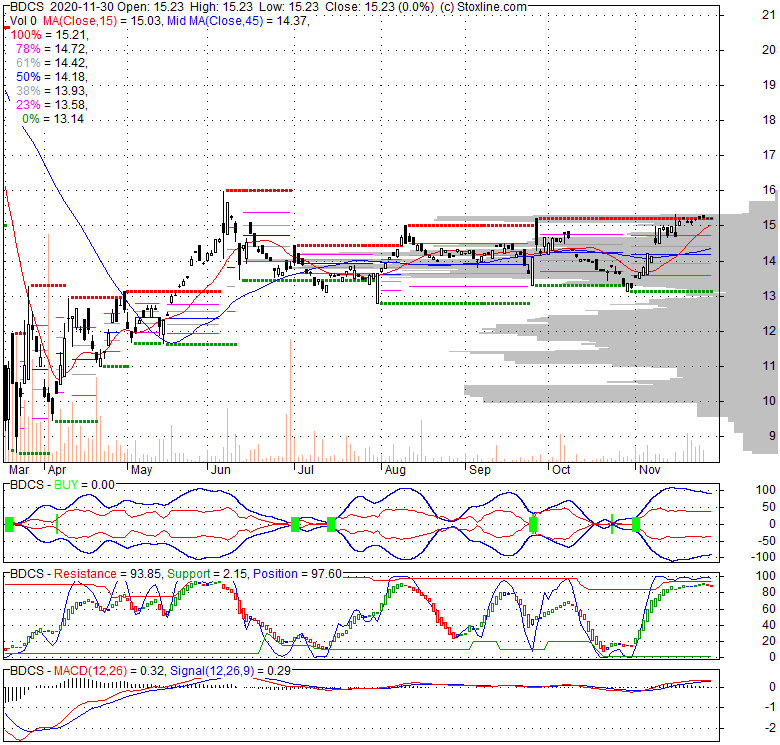Click the '50% = 14.18' retracement level

click(x=52, y=77)
